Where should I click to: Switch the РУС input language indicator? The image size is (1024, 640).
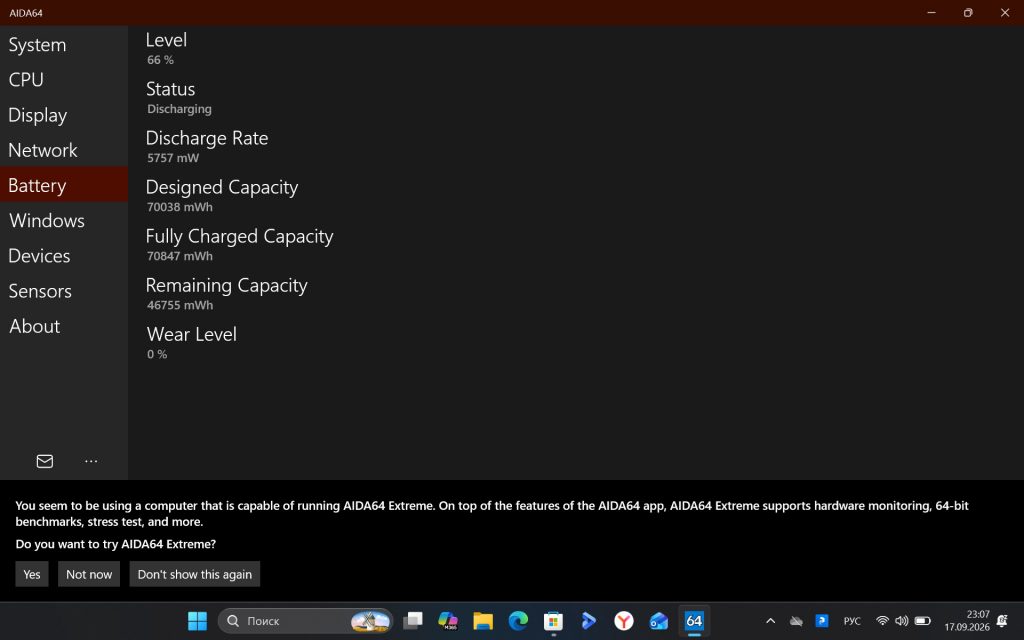point(852,620)
